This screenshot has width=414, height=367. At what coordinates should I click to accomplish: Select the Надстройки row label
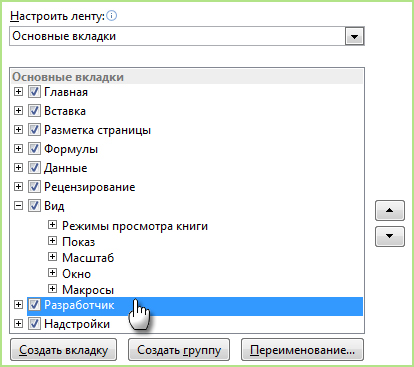point(77,324)
